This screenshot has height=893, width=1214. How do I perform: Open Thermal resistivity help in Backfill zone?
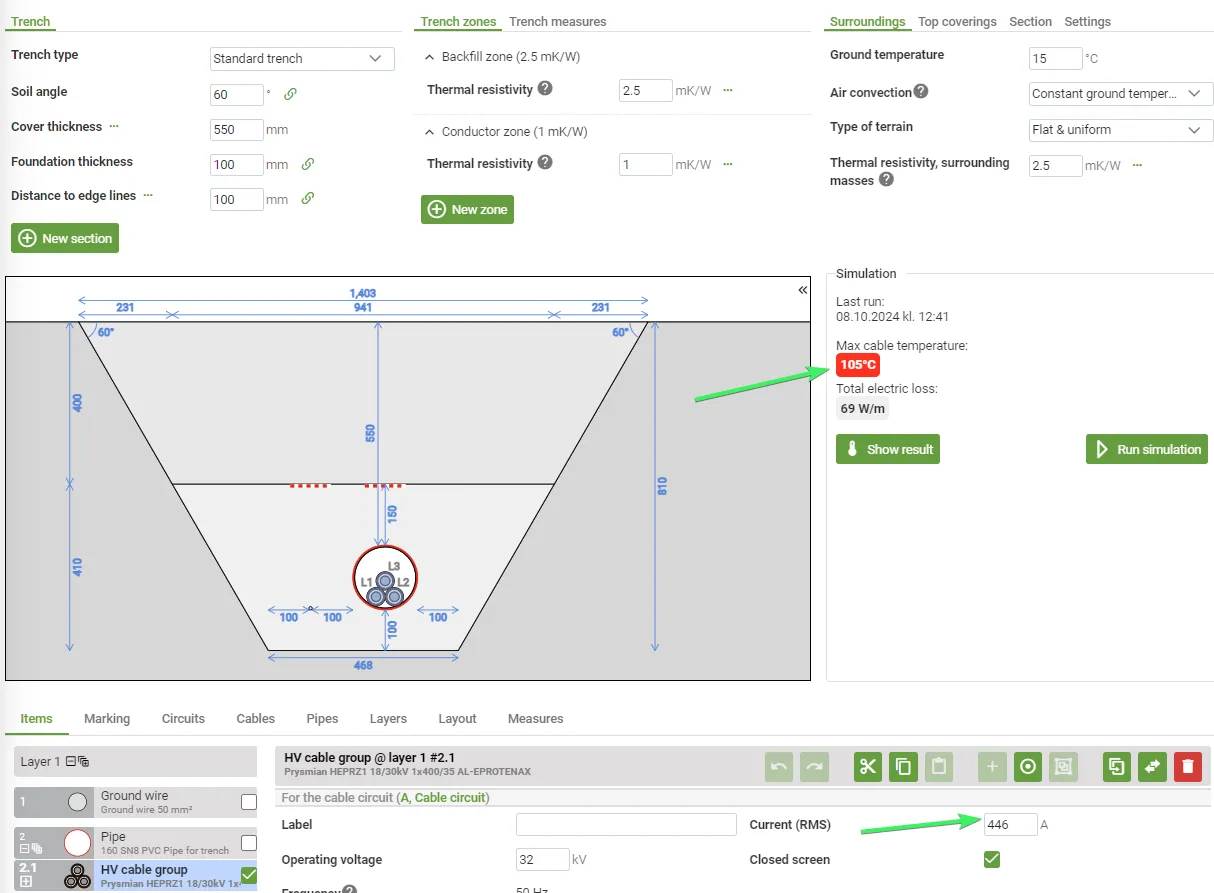click(545, 88)
